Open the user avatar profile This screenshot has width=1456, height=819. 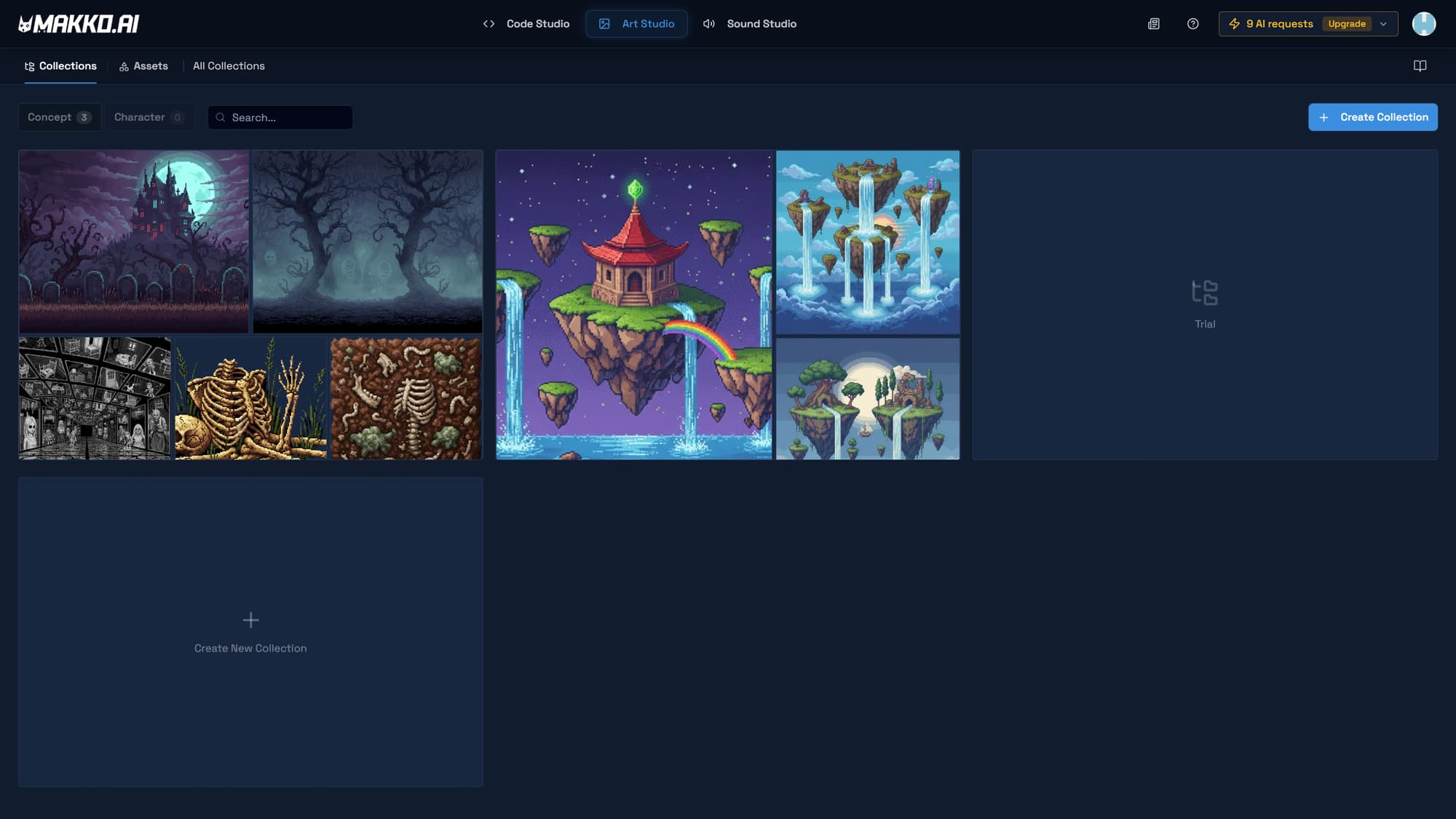tap(1423, 24)
